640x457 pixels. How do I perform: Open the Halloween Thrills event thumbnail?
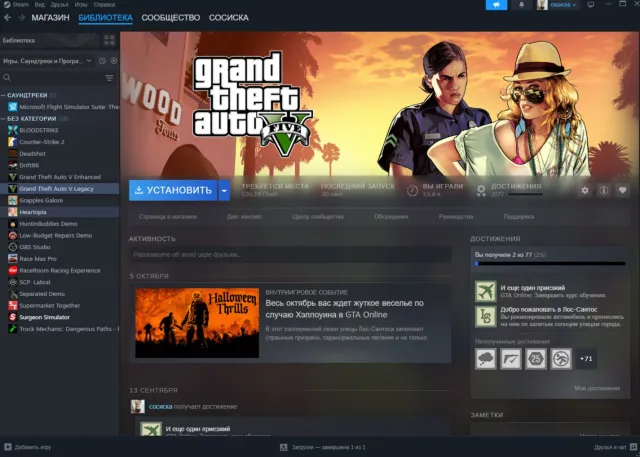click(197, 323)
